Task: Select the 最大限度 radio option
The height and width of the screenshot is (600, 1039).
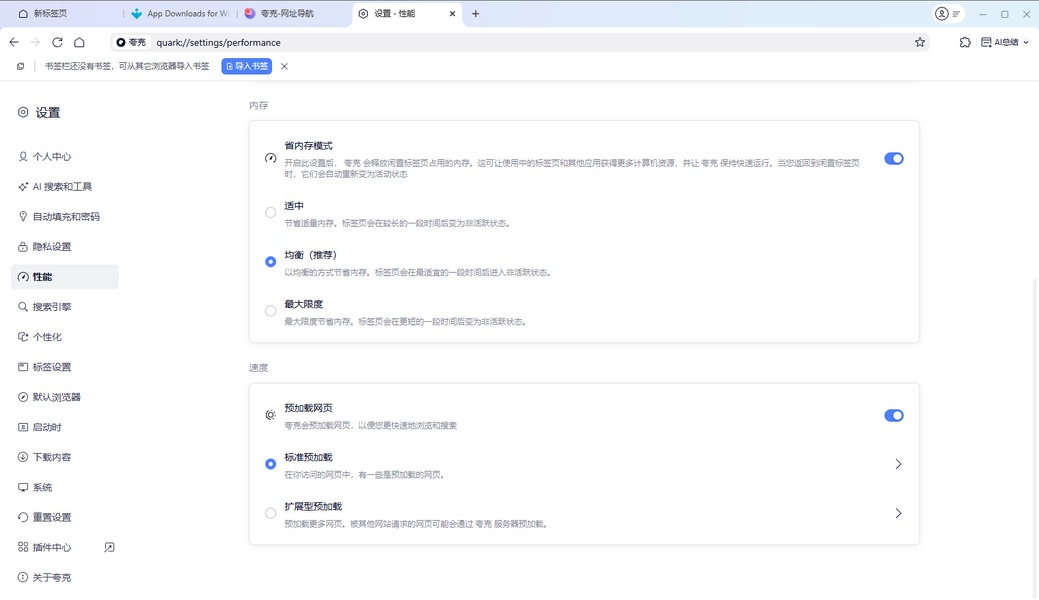Action: point(270,311)
